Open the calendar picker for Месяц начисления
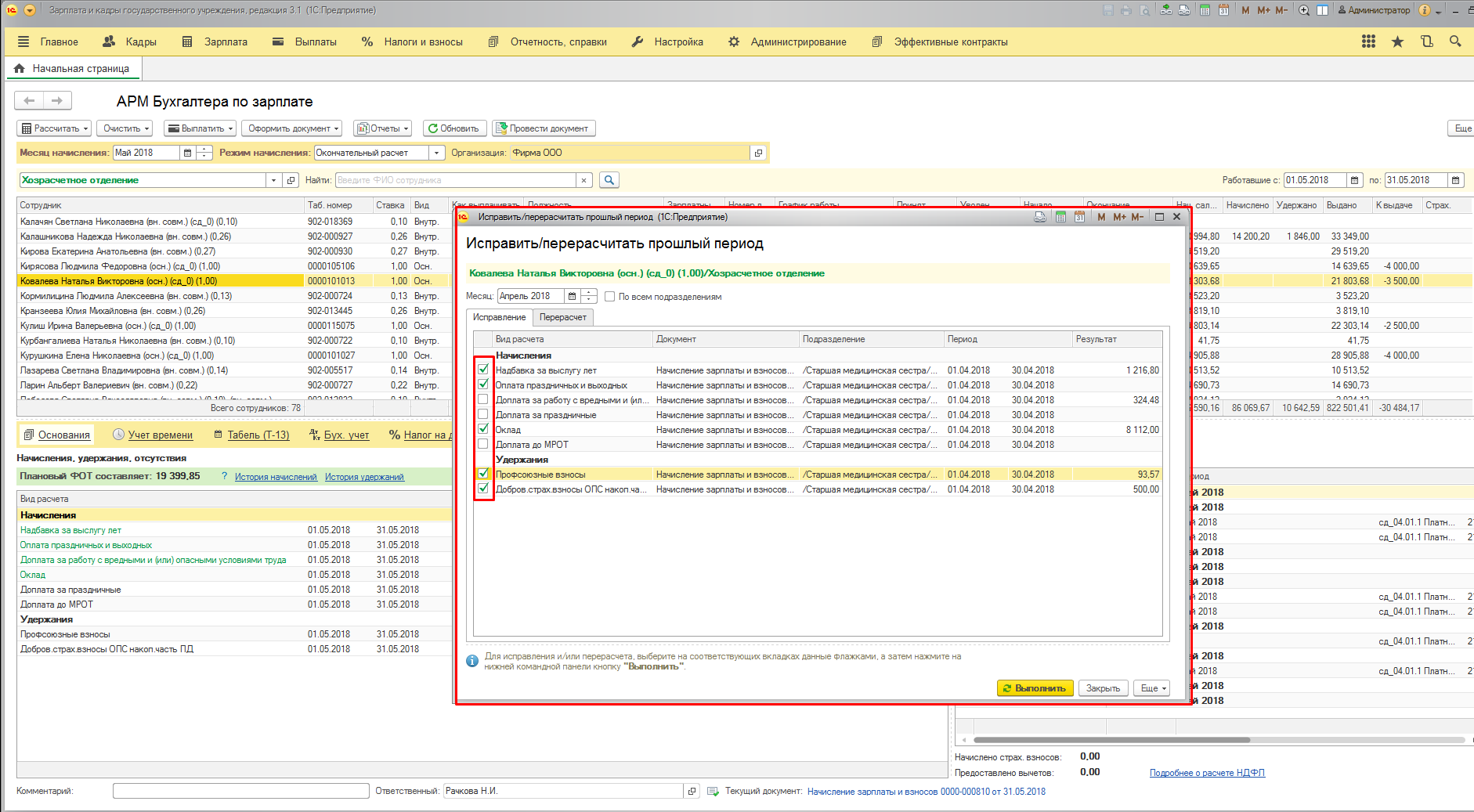 tap(187, 153)
